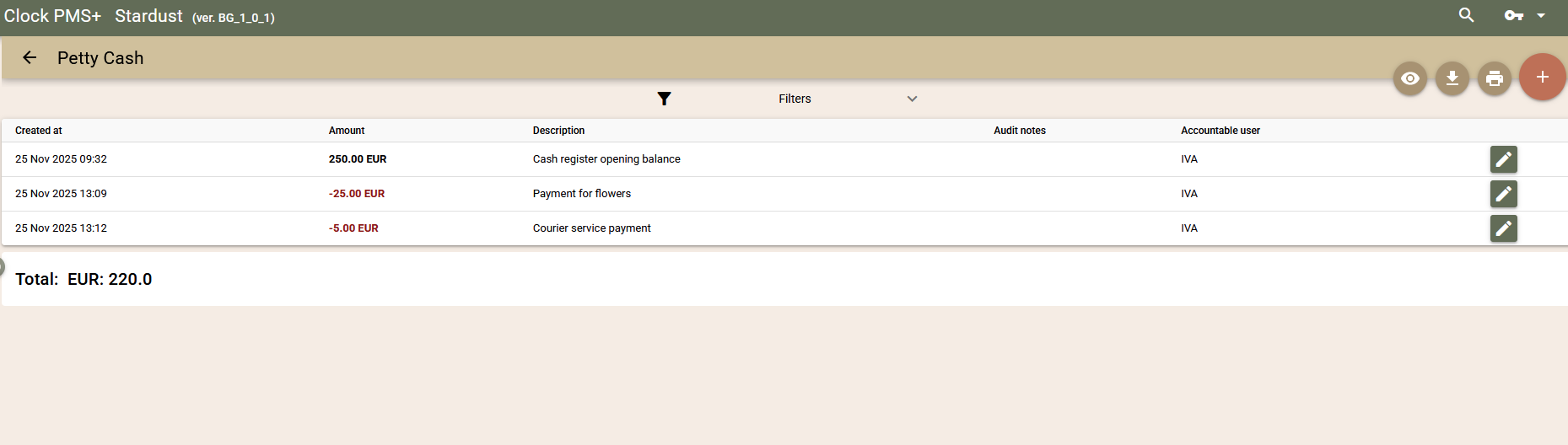
Task: Click the Amount column header
Action: tap(347, 131)
